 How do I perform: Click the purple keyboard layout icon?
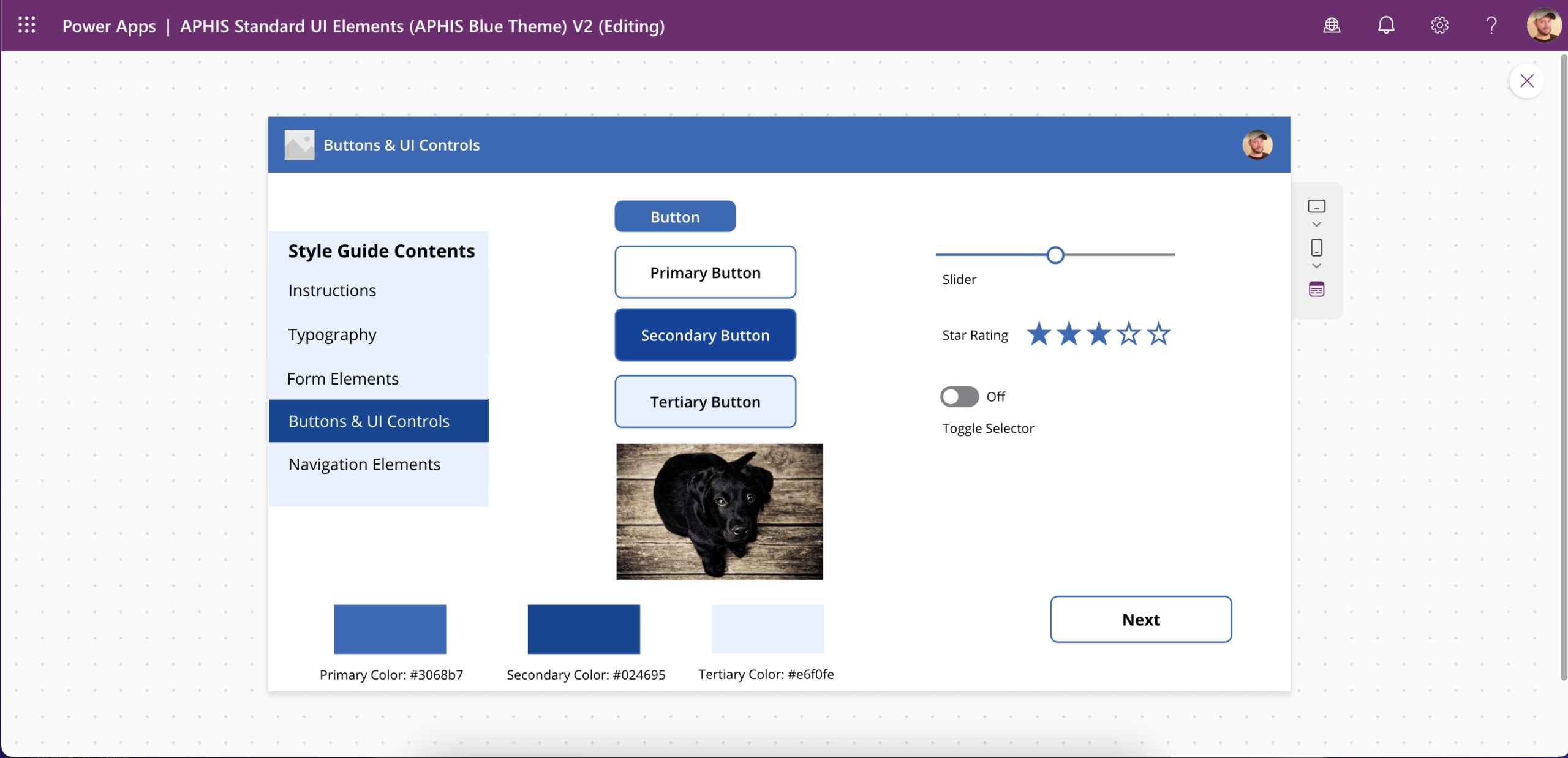[x=1316, y=290]
